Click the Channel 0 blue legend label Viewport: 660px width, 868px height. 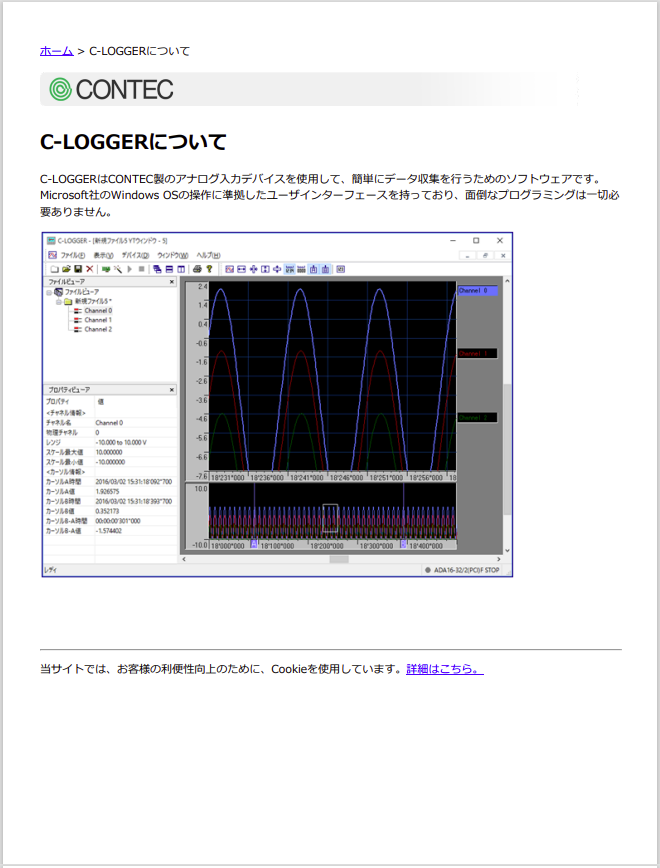[476, 290]
